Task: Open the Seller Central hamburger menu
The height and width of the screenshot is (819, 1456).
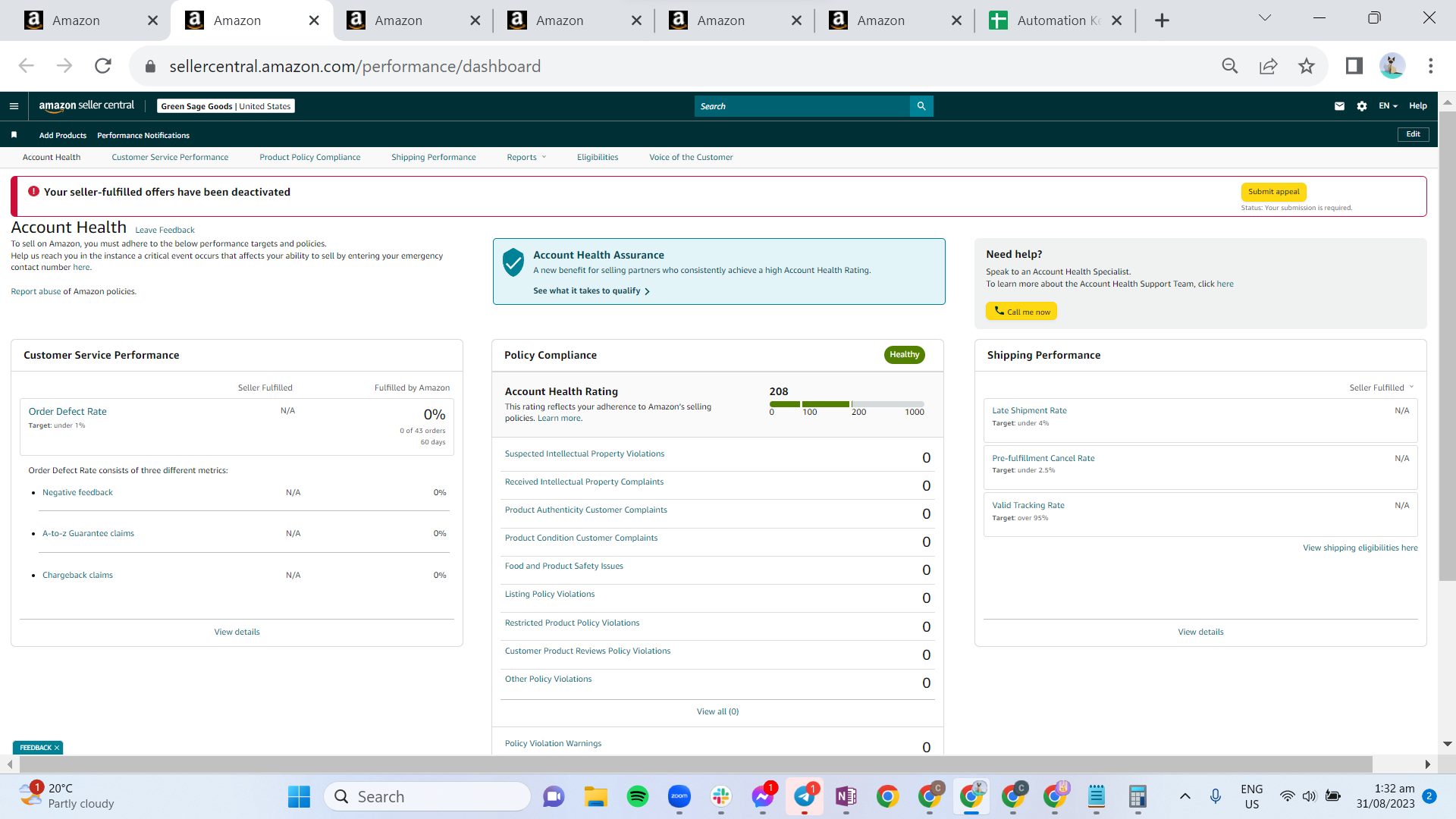Action: pyautogui.click(x=14, y=106)
